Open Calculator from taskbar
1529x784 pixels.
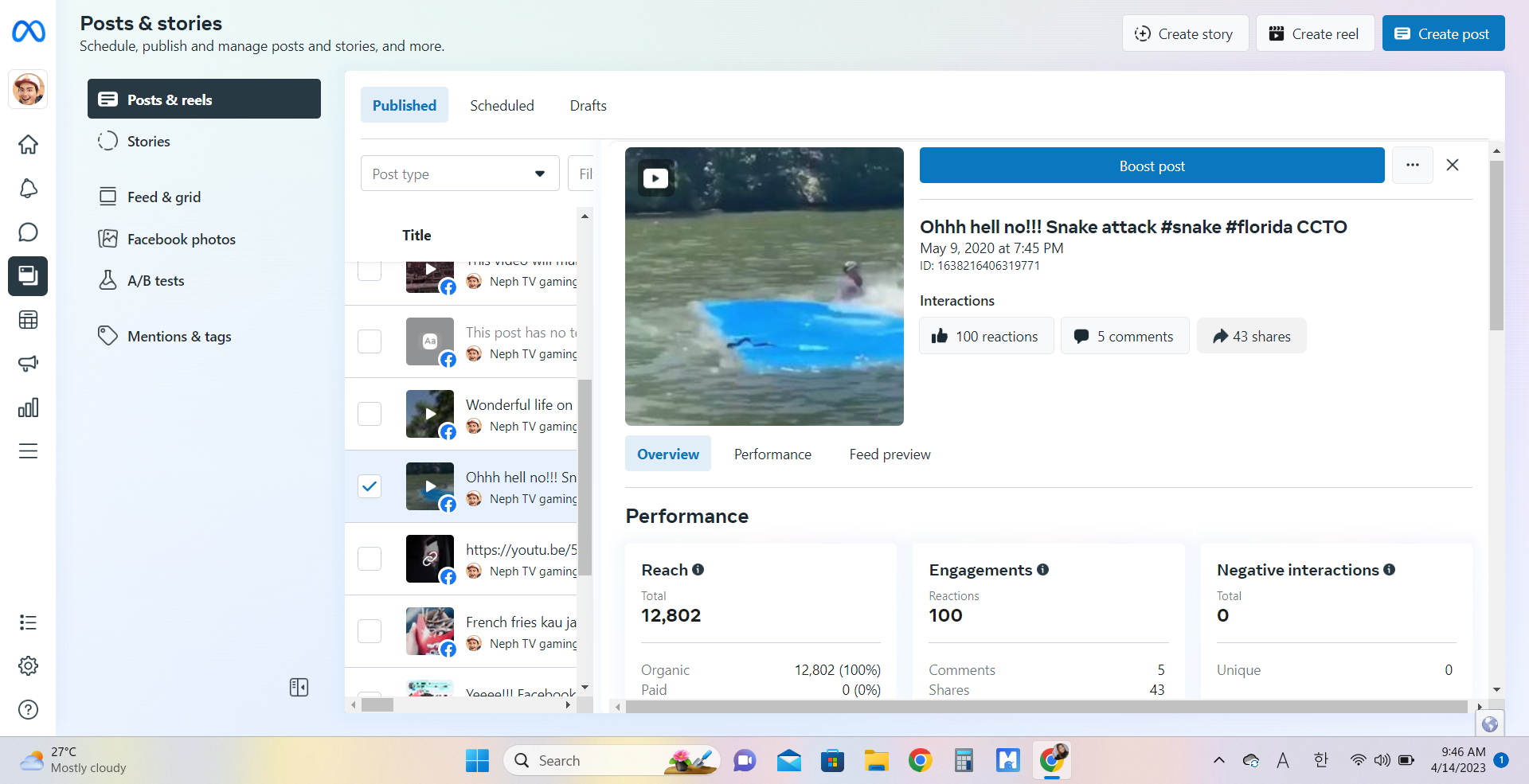pyautogui.click(x=964, y=761)
